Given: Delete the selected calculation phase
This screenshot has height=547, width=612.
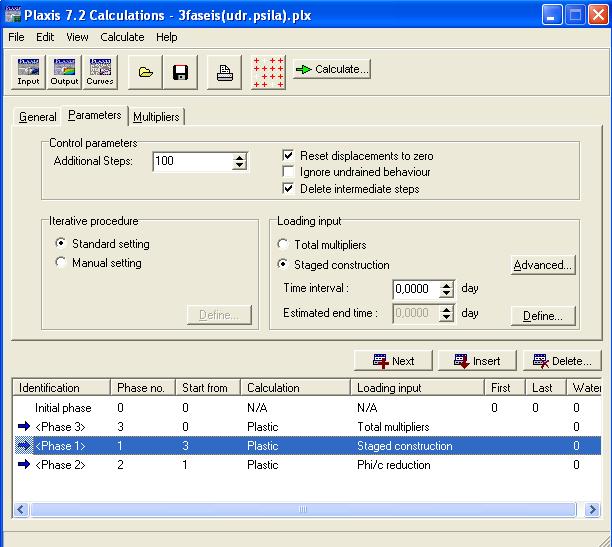Looking at the screenshot, I should click(x=562, y=361).
